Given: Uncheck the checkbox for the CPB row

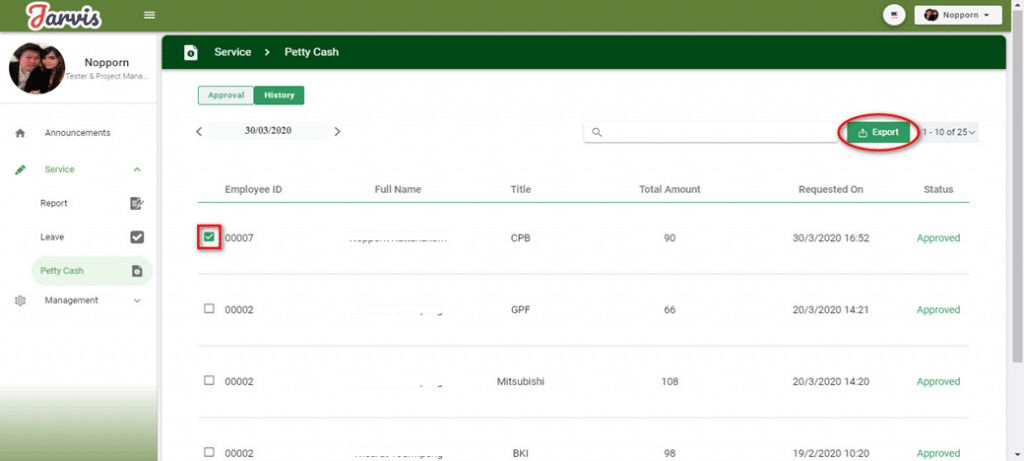Looking at the screenshot, I should [209, 238].
